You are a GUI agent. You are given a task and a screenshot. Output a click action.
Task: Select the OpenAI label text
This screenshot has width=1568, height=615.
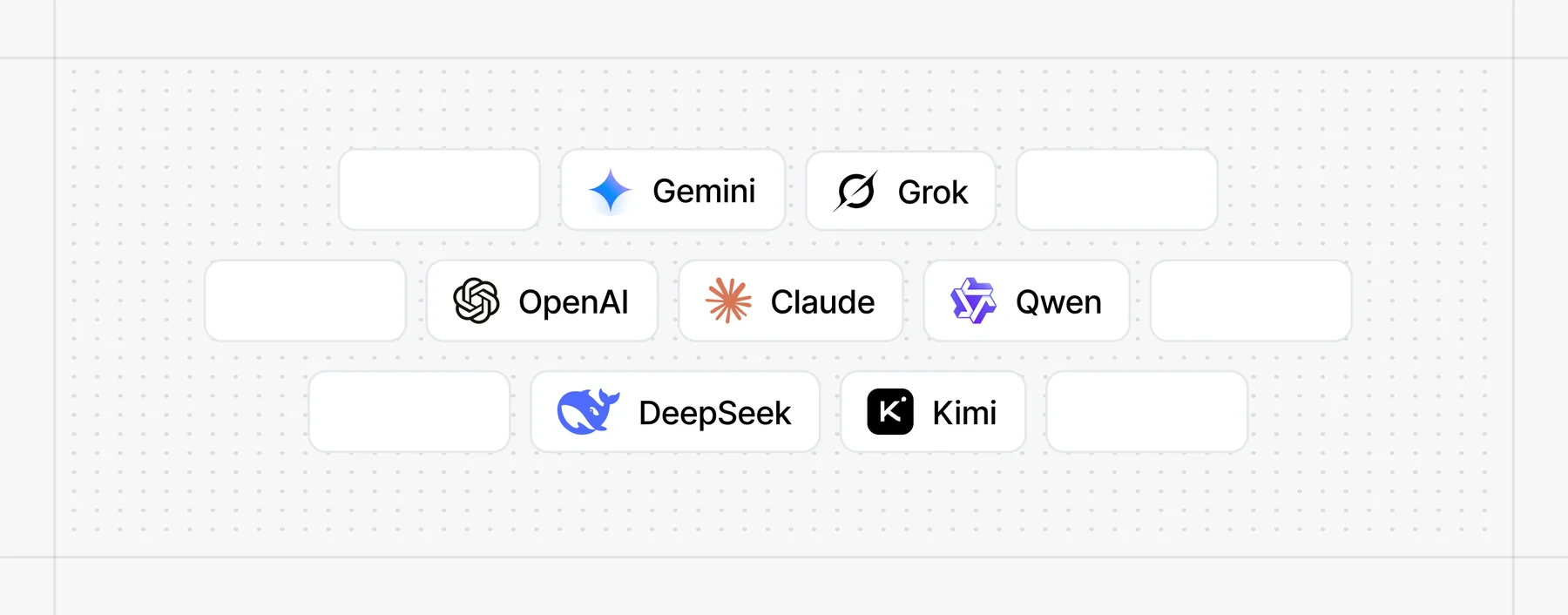pyautogui.click(x=573, y=302)
